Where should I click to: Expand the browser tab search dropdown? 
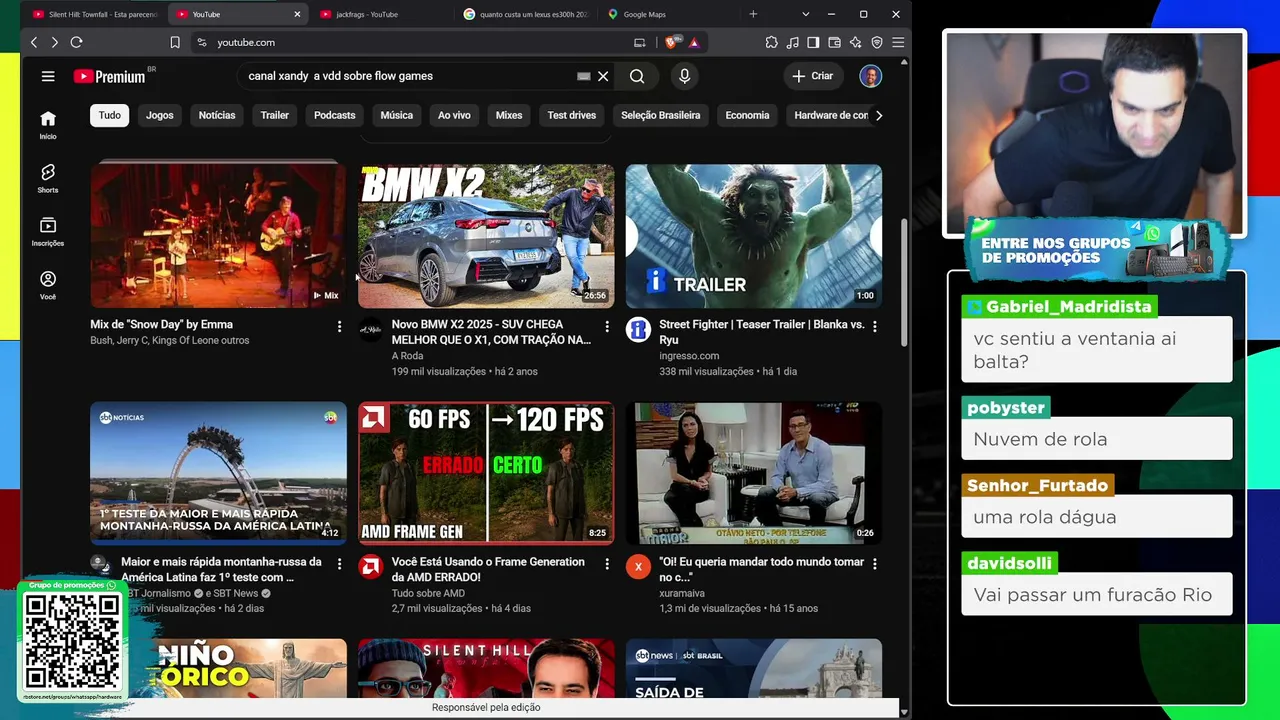[805, 14]
